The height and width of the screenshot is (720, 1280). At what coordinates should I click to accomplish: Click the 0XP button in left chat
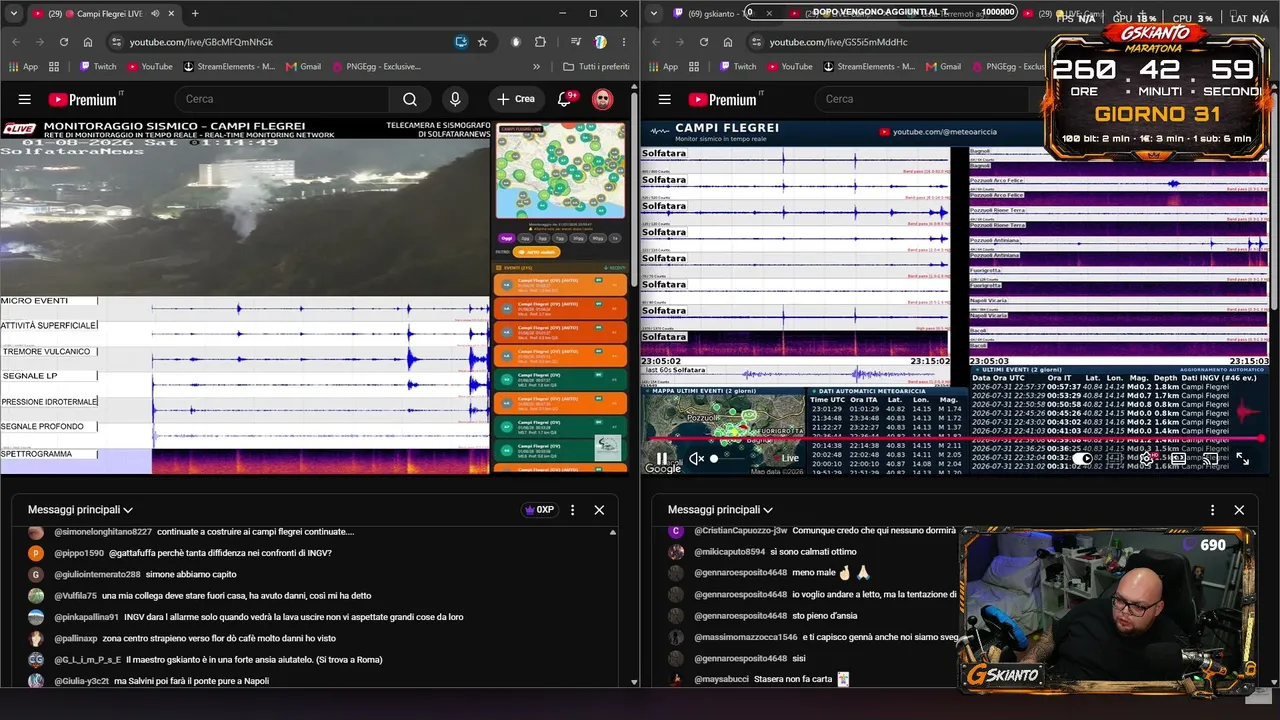pos(538,510)
